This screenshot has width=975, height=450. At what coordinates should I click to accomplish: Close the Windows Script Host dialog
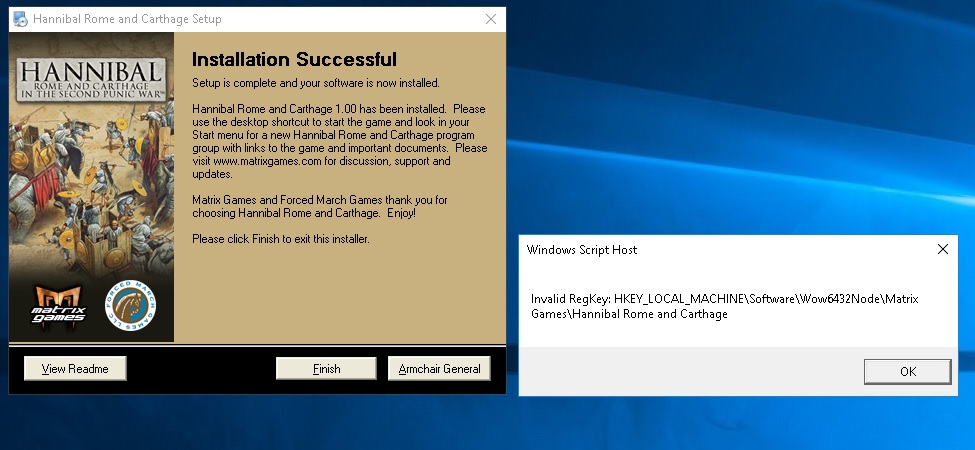coord(943,249)
